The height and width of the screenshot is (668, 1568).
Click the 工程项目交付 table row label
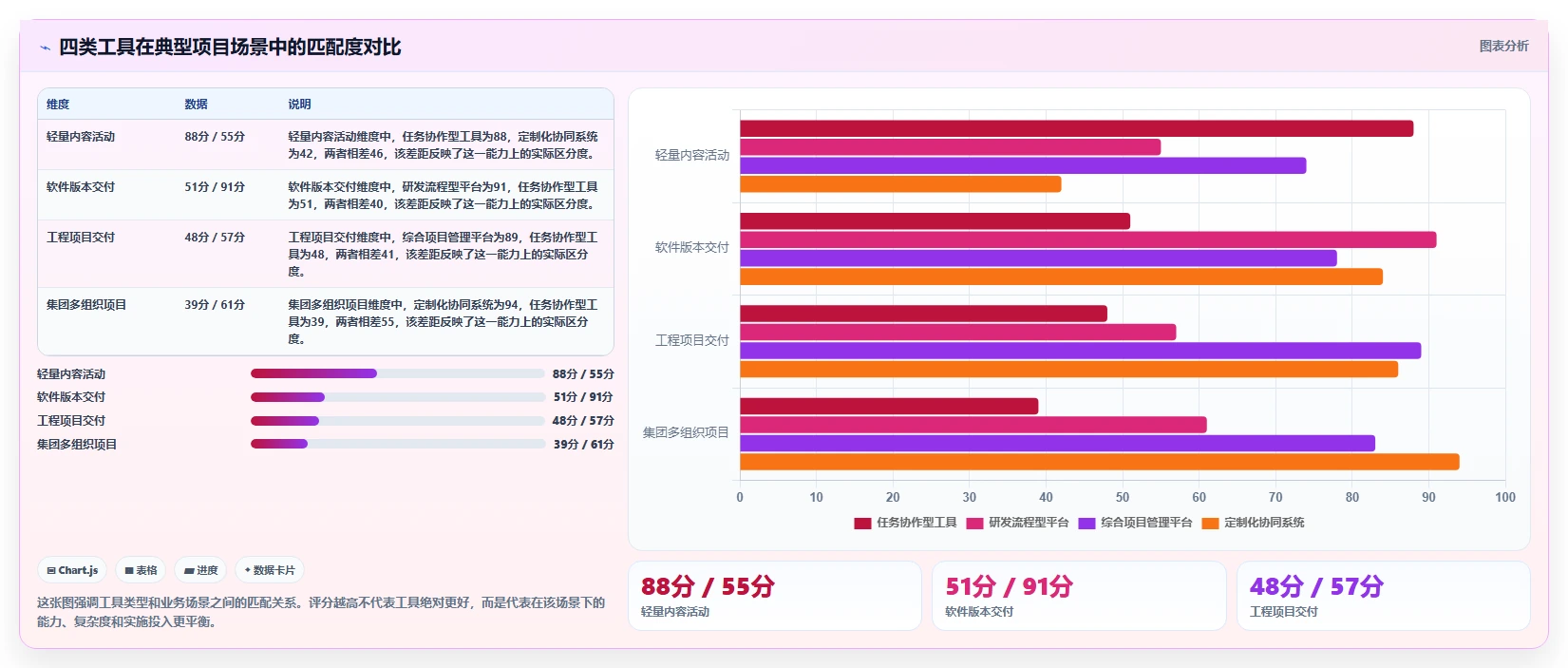coord(81,238)
